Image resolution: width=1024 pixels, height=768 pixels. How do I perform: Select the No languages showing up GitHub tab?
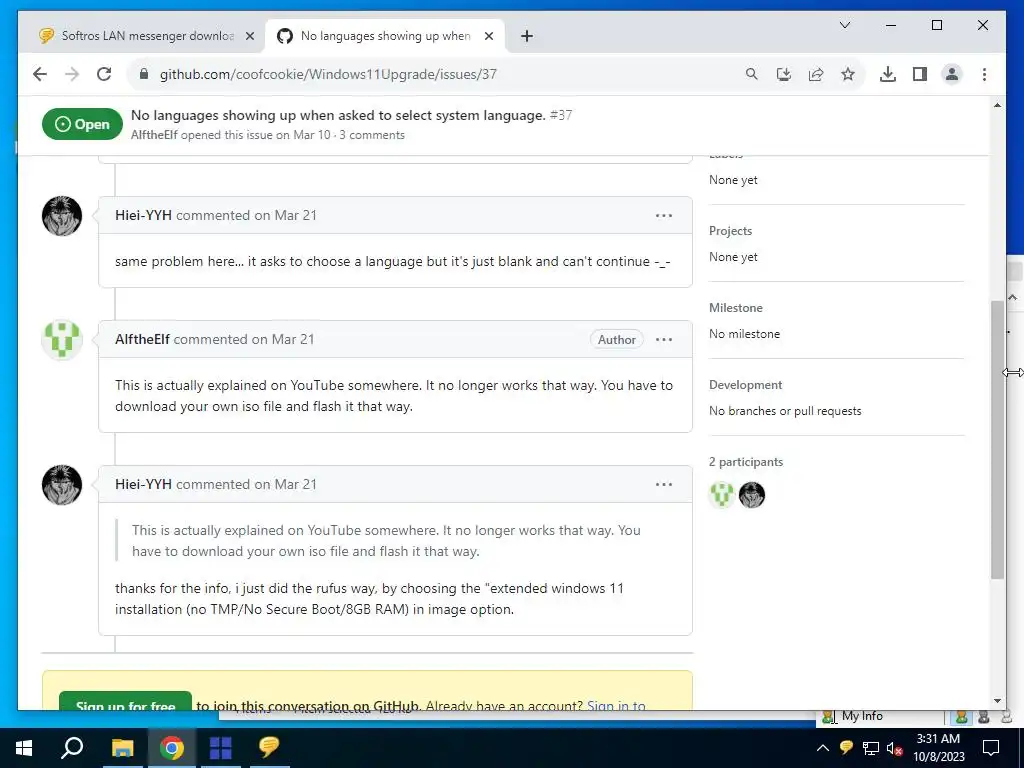point(385,36)
